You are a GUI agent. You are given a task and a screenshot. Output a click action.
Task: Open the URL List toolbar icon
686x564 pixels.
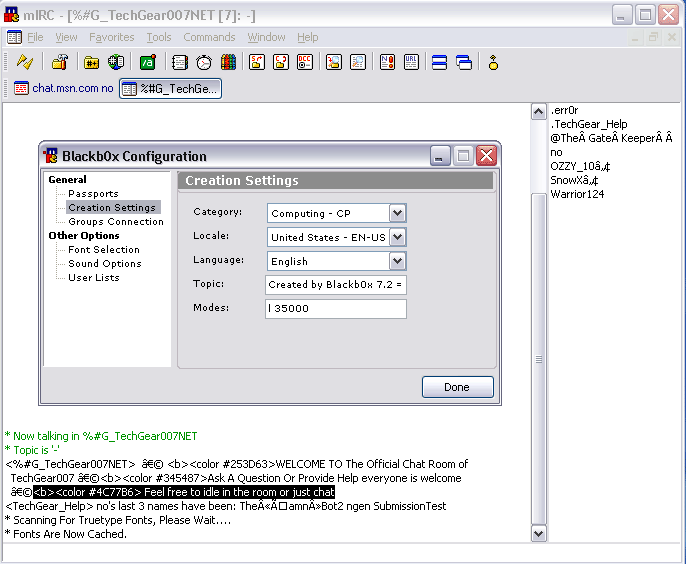411,62
